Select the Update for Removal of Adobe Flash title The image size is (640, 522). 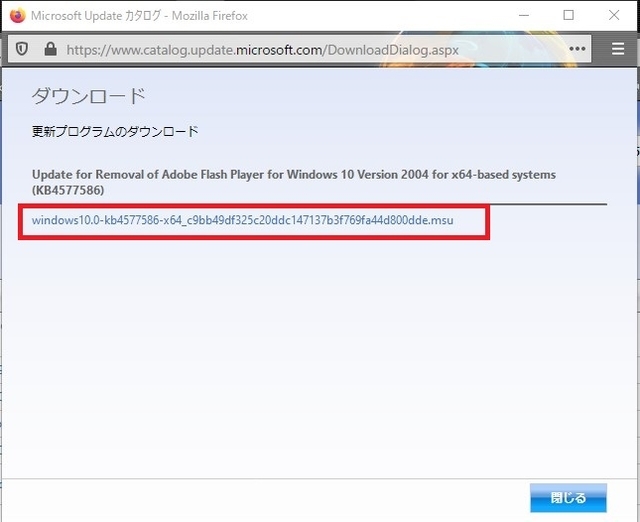pyautogui.click(x=294, y=182)
